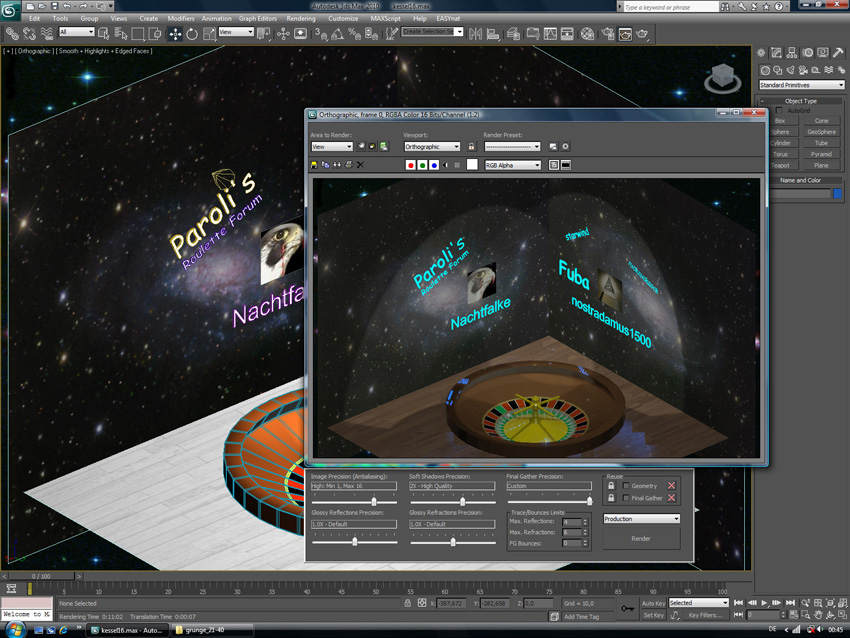Click Copy Image icon in render window
Image resolution: width=850 pixels, height=638 pixels.
(x=325, y=165)
